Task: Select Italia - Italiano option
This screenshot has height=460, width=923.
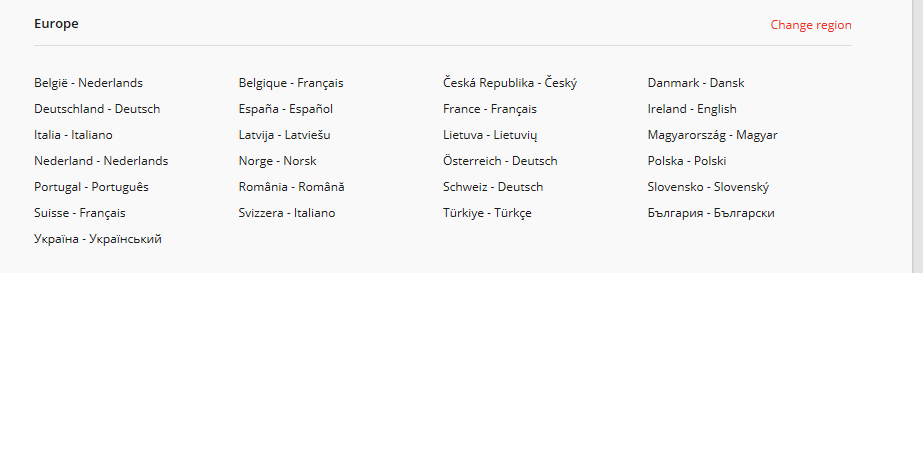Action: [x=73, y=135]
